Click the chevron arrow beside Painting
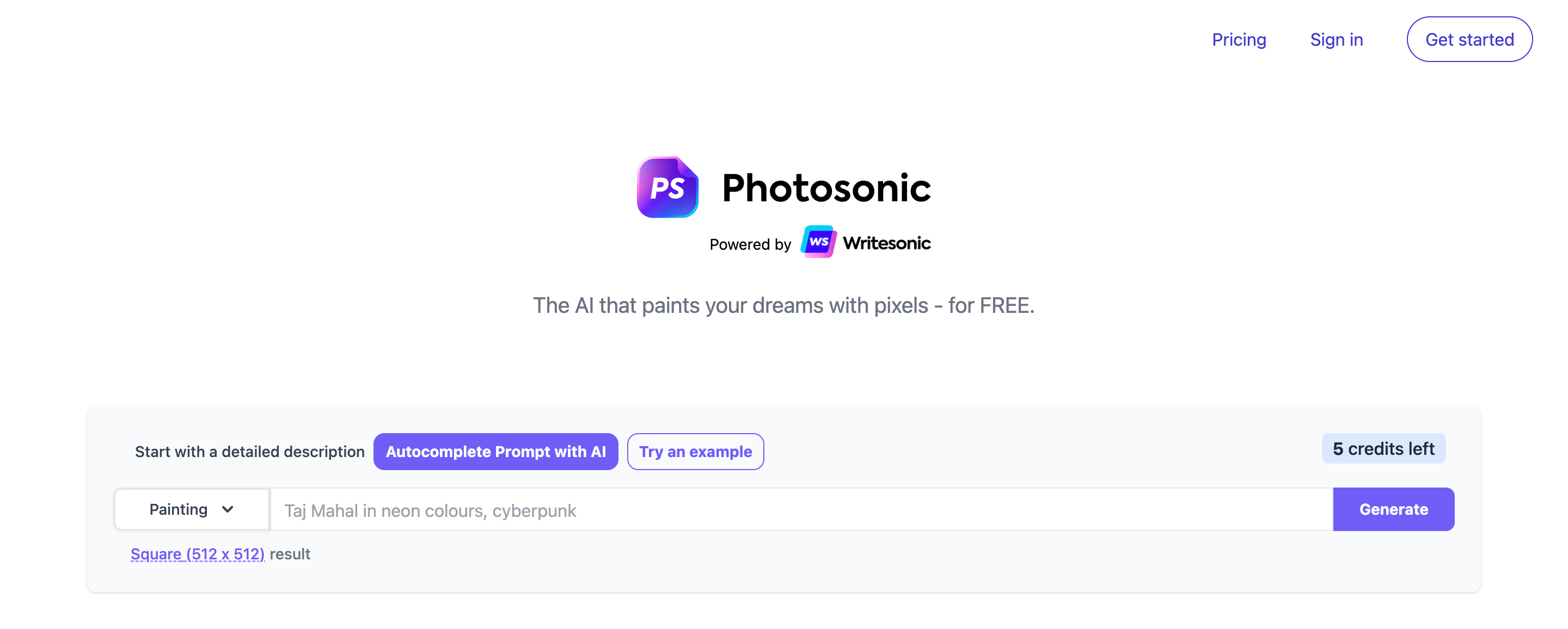 pos(228,509)
